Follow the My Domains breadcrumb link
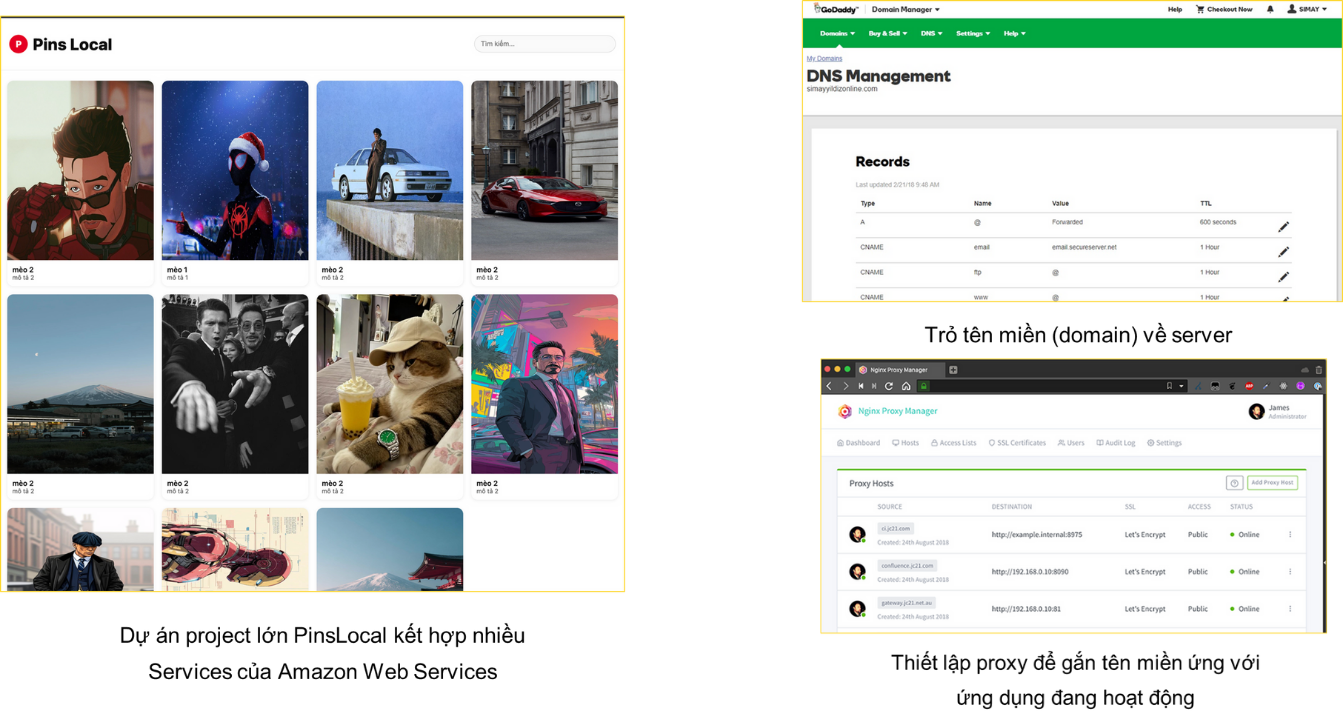1344x723 pixels. (824, 58)
